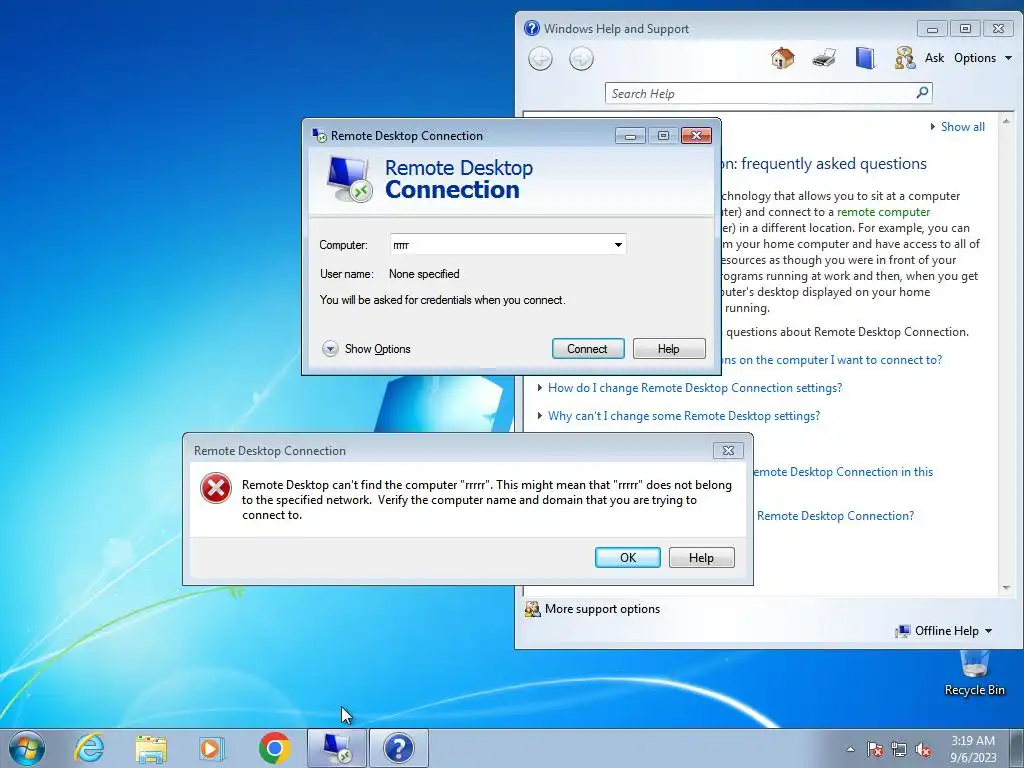Click the red error icon in dialog
Image resolution: width=1024 pixels, height=768 pixels.
click(x=216, y=488)
